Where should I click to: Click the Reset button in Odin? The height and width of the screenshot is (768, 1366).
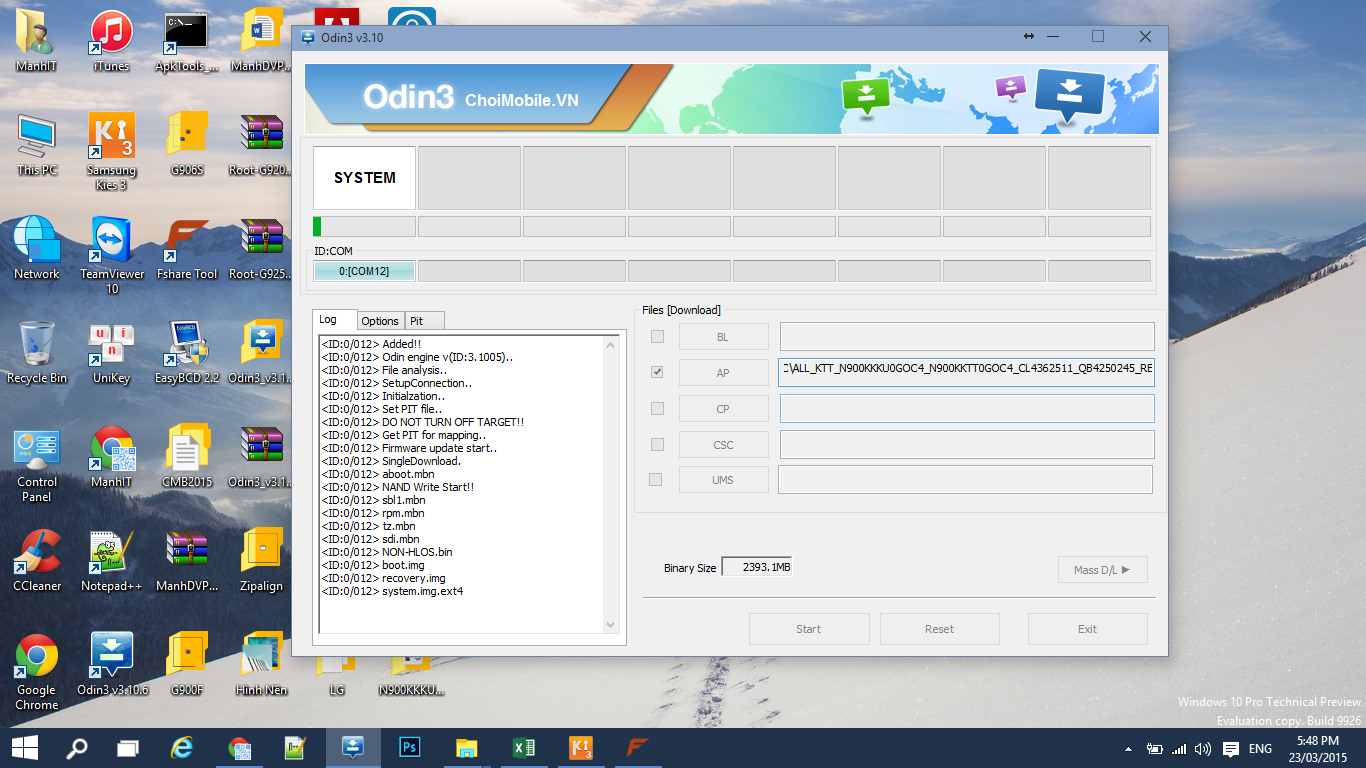point(940,629)
